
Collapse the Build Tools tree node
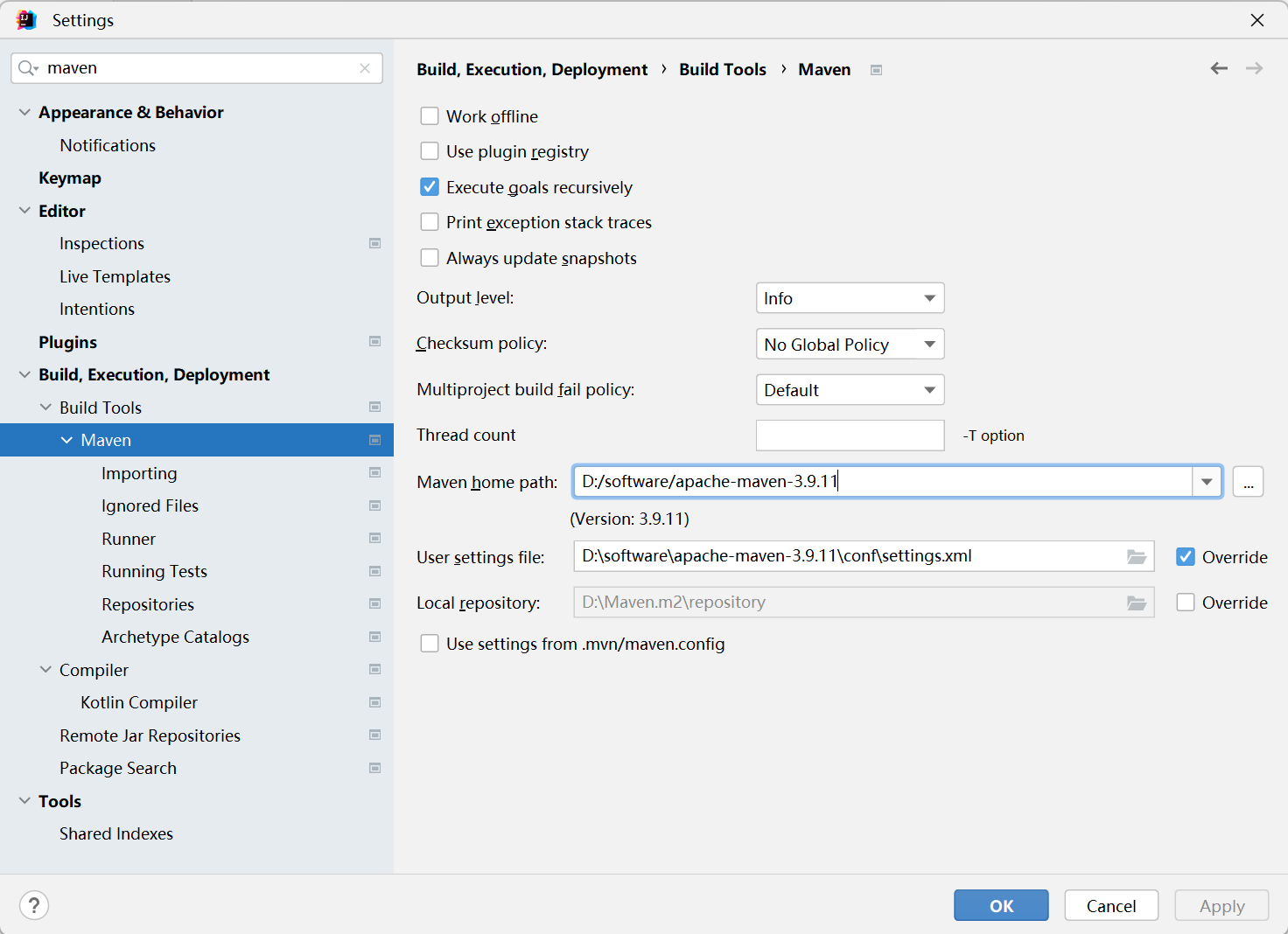click(45, 408)
